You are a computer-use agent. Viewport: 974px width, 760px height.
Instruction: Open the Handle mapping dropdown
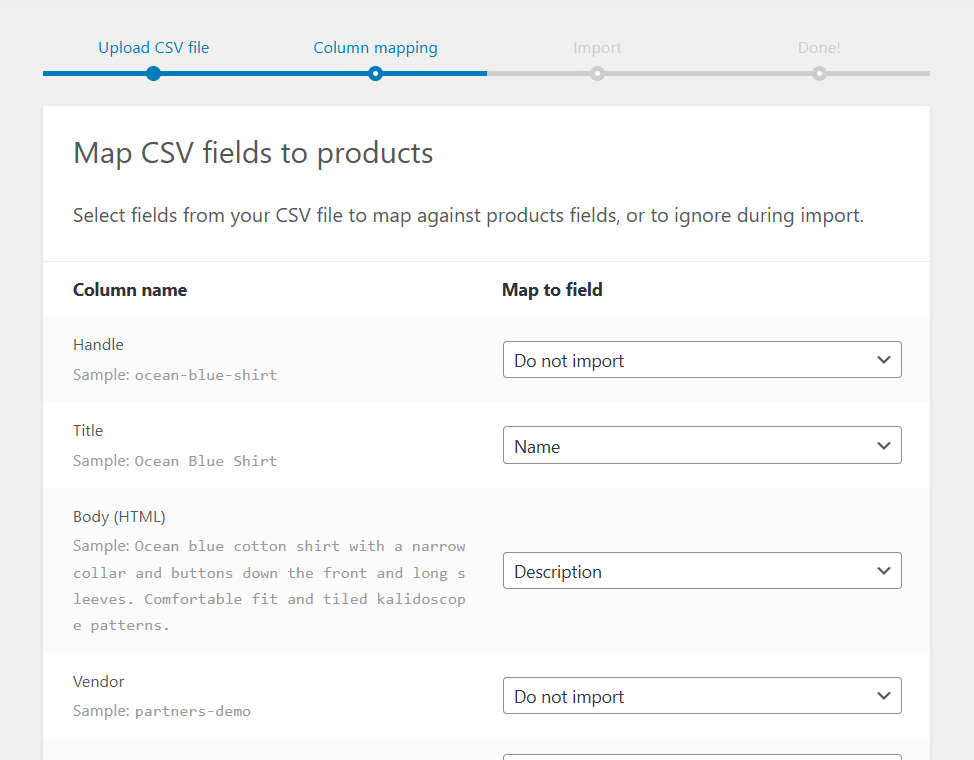point(700,359)
